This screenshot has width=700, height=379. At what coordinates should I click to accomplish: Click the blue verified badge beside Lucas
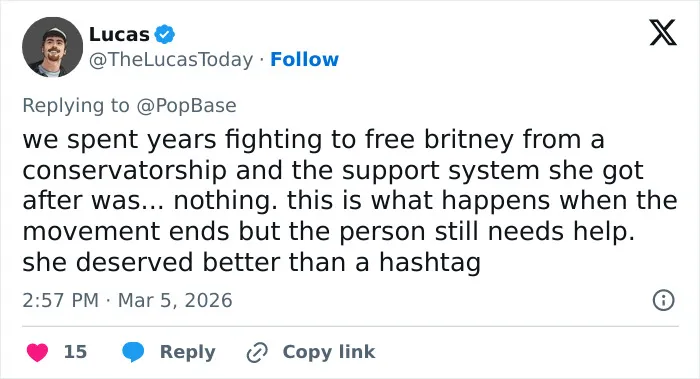(x=165, y=34)
